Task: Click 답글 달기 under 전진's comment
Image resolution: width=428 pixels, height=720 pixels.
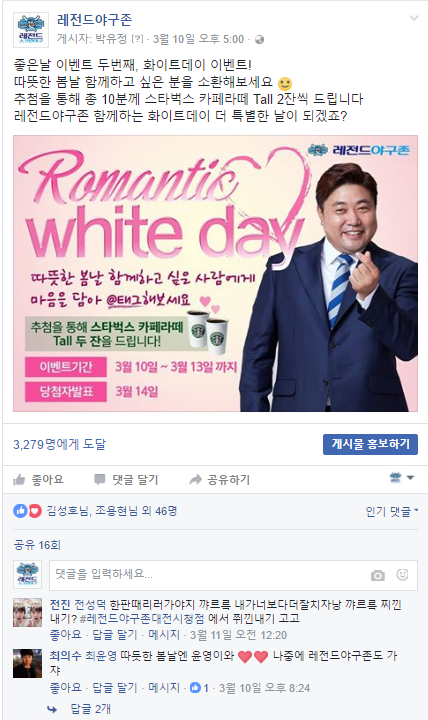Action: click(x=115, y=635)
